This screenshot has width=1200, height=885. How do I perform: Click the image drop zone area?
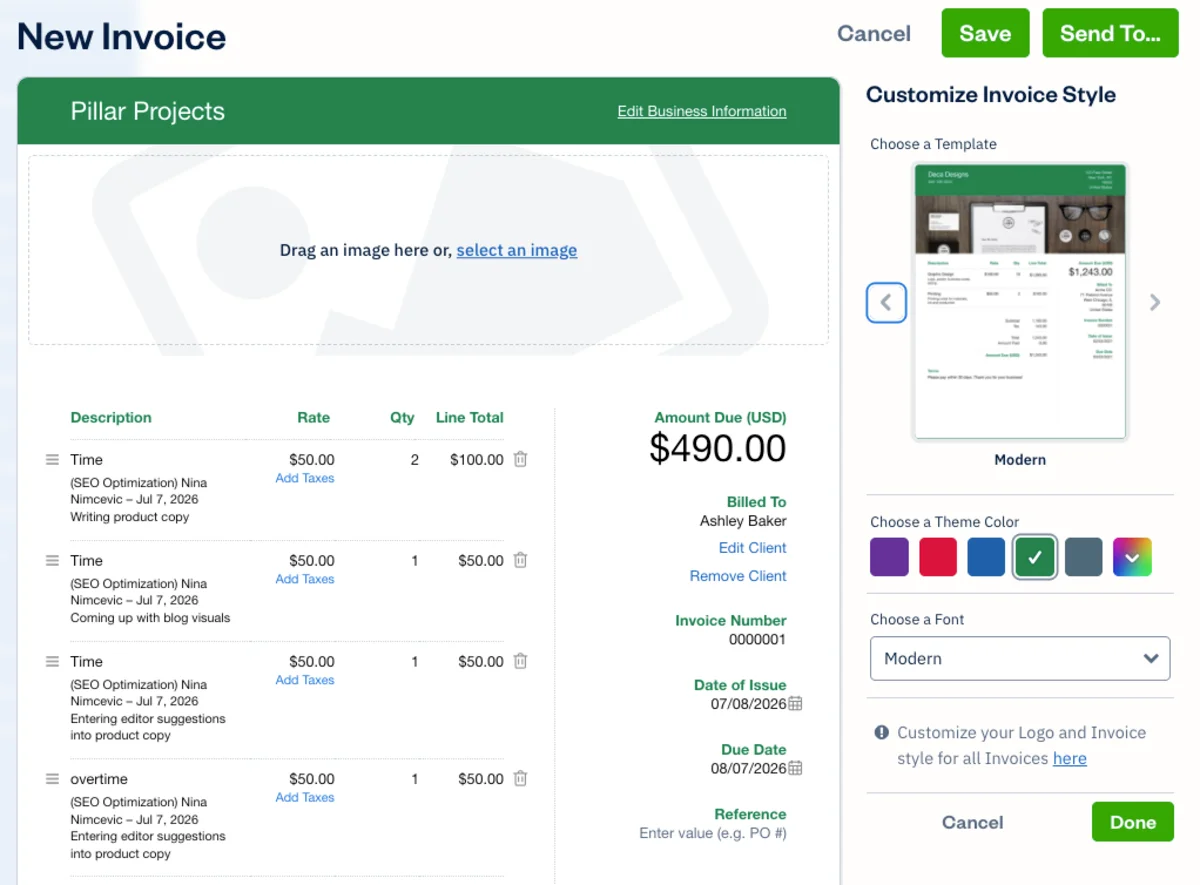pos(428,250)
